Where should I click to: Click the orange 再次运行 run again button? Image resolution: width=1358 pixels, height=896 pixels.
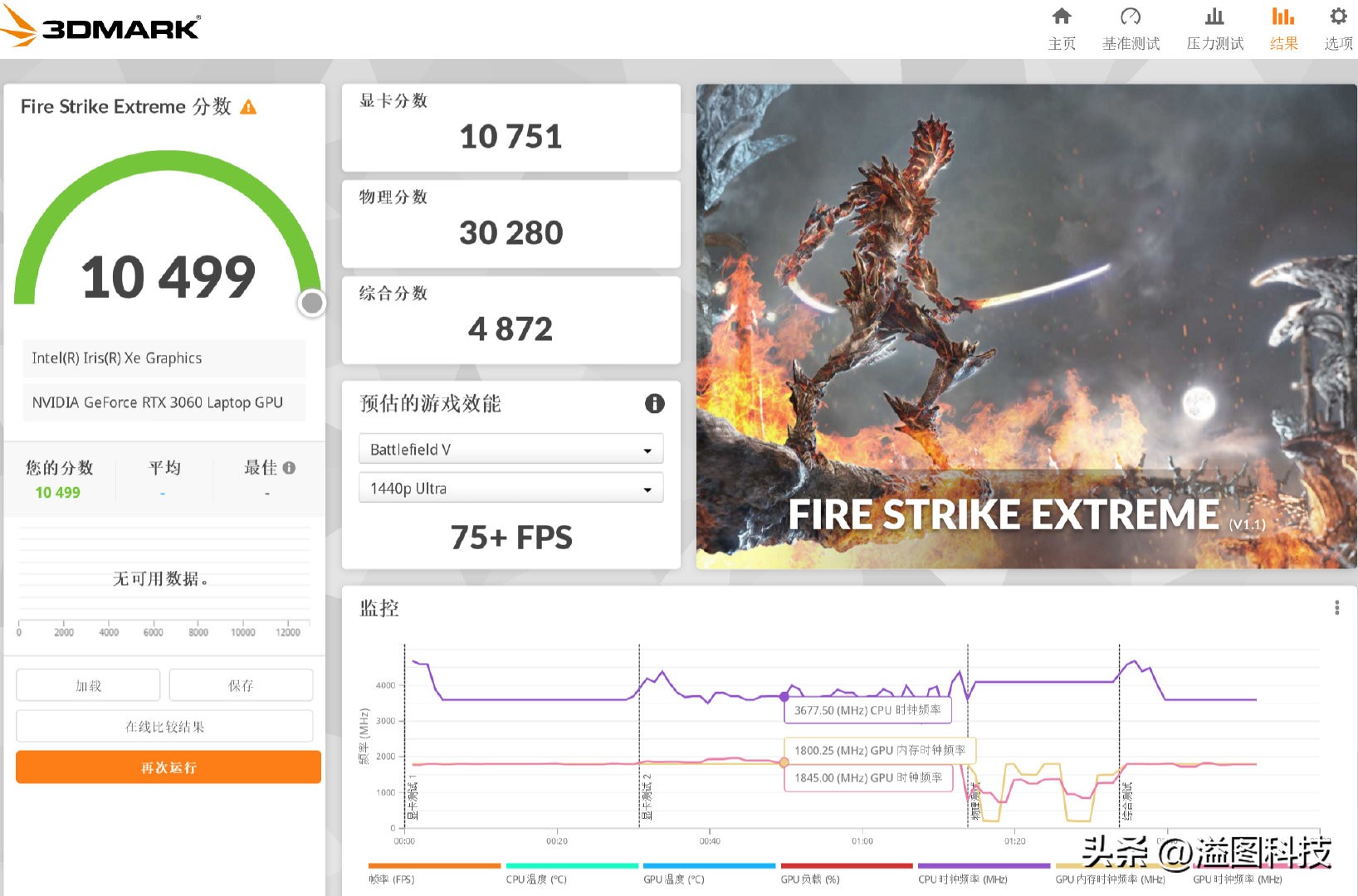click(169, 767)
